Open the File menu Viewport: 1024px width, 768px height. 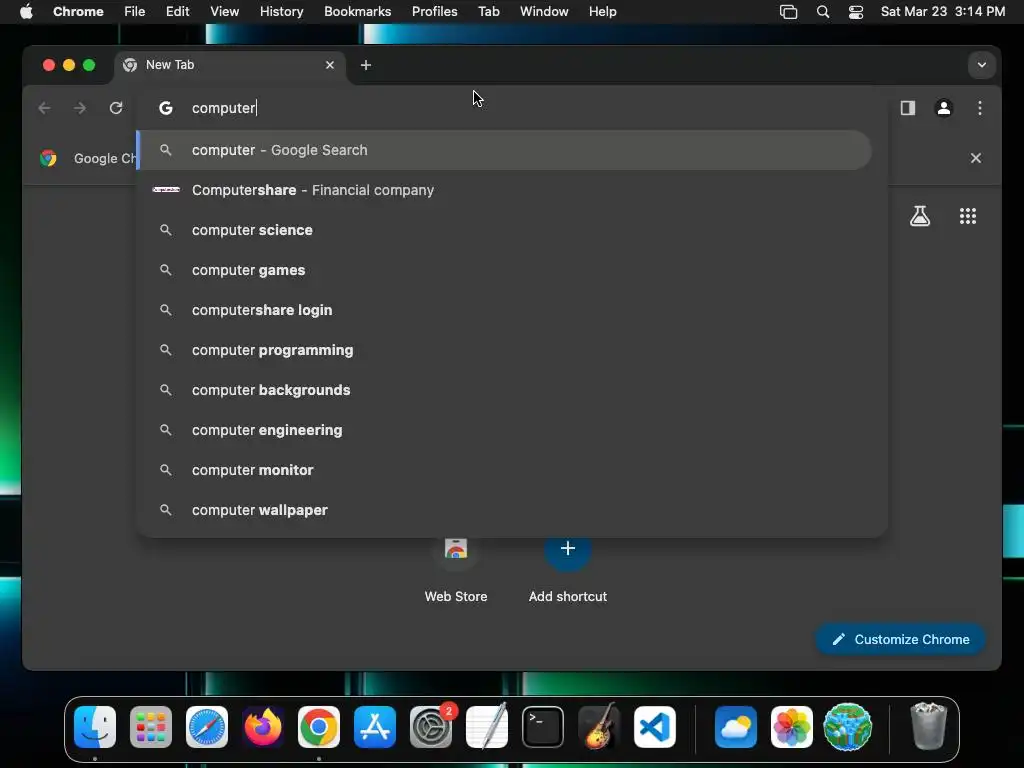[135, 11]
